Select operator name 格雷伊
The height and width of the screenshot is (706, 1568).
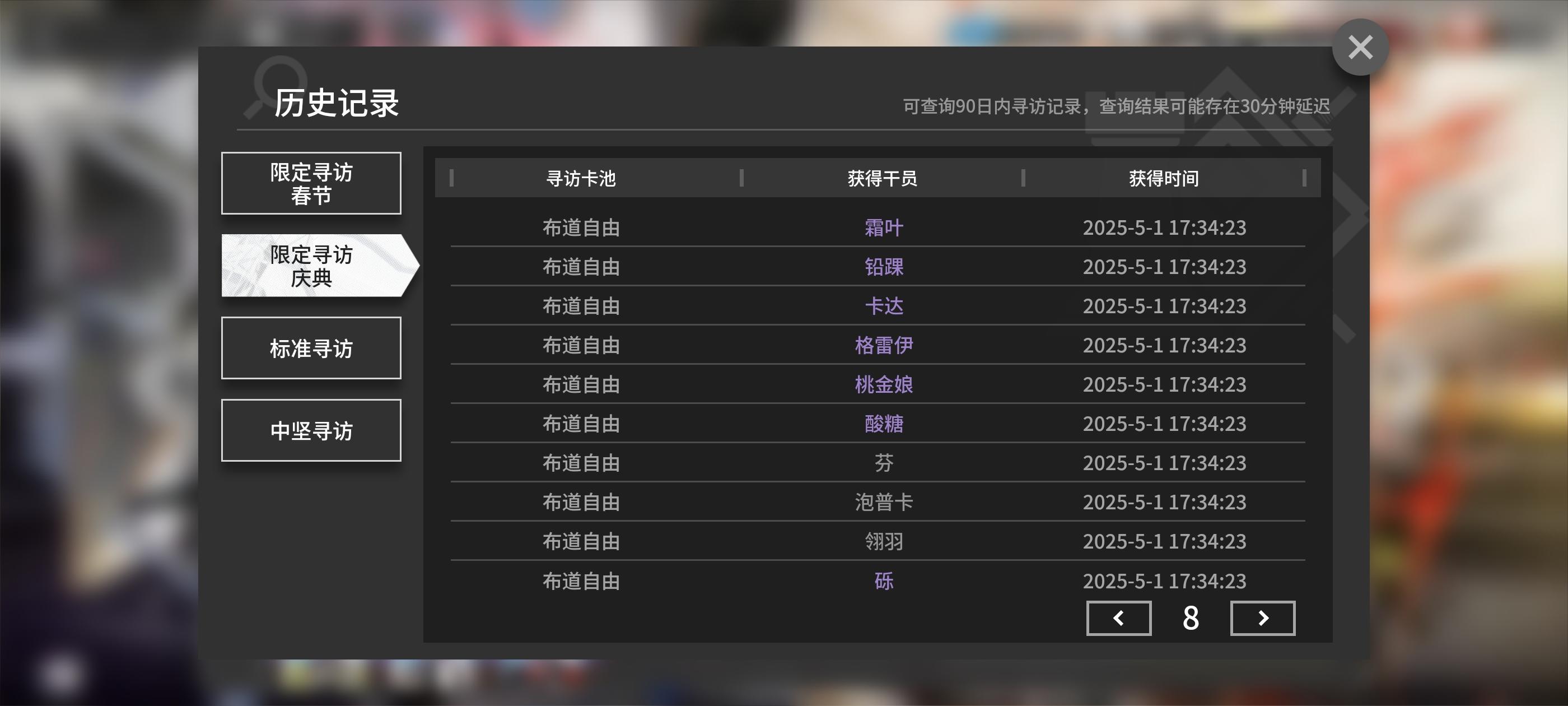(x=884, y=345)
